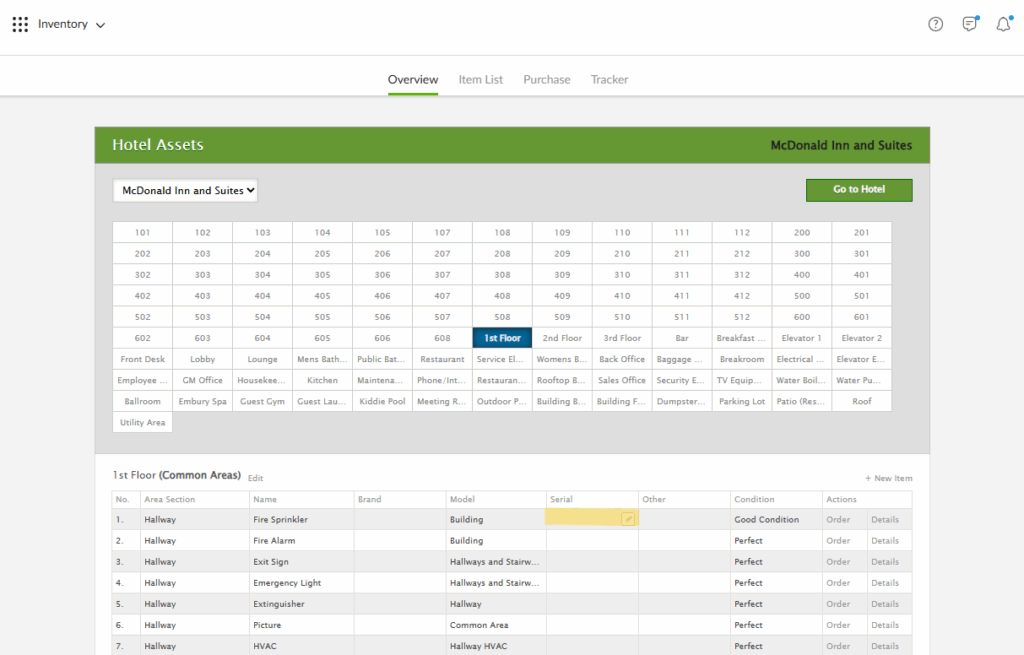Select the Utility Area cell

[x=143, y=423]
